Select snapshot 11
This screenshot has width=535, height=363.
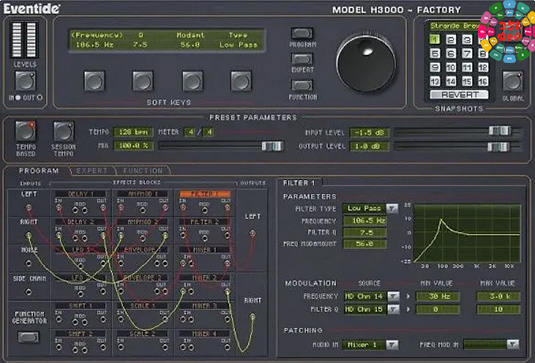tap(467, 67)
